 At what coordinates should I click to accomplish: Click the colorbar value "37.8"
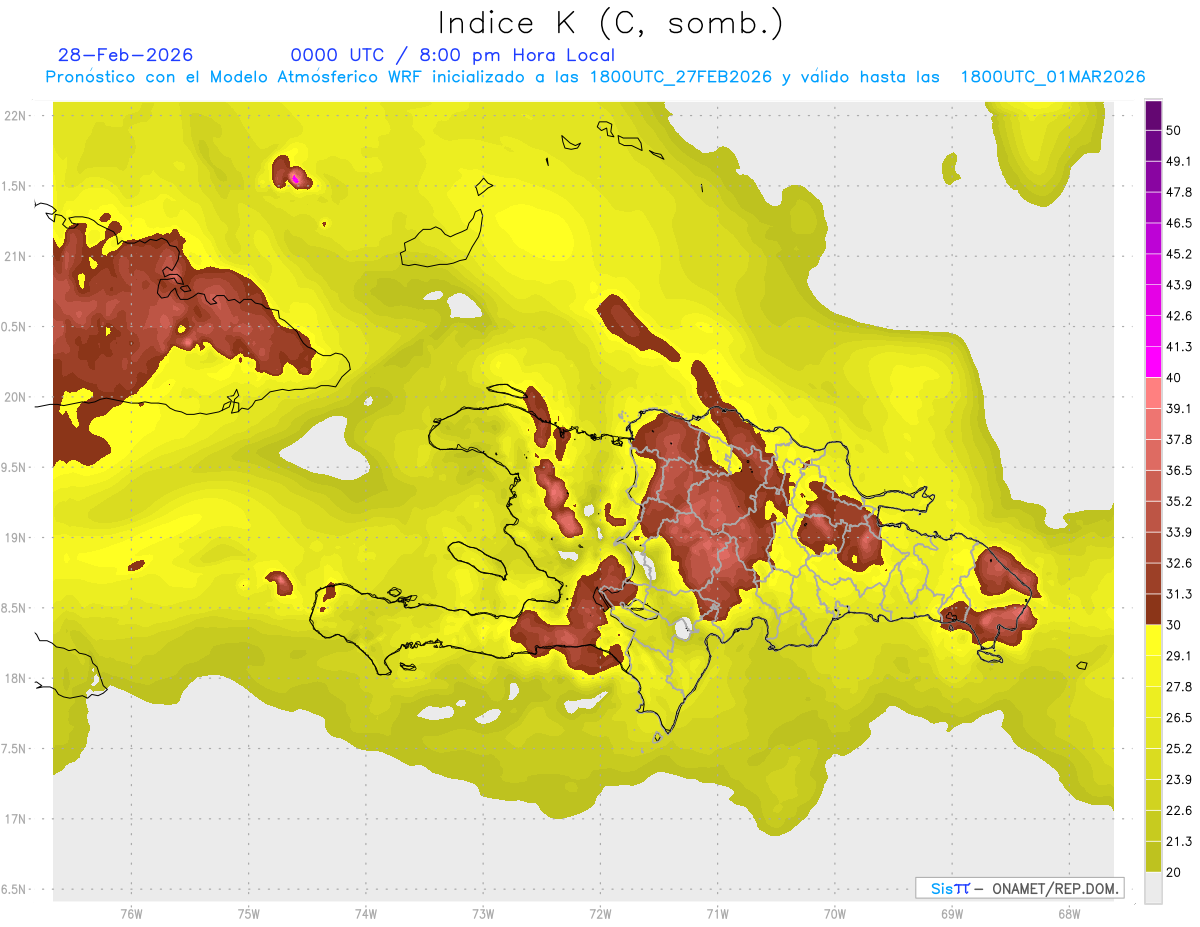click(1178, 439)
